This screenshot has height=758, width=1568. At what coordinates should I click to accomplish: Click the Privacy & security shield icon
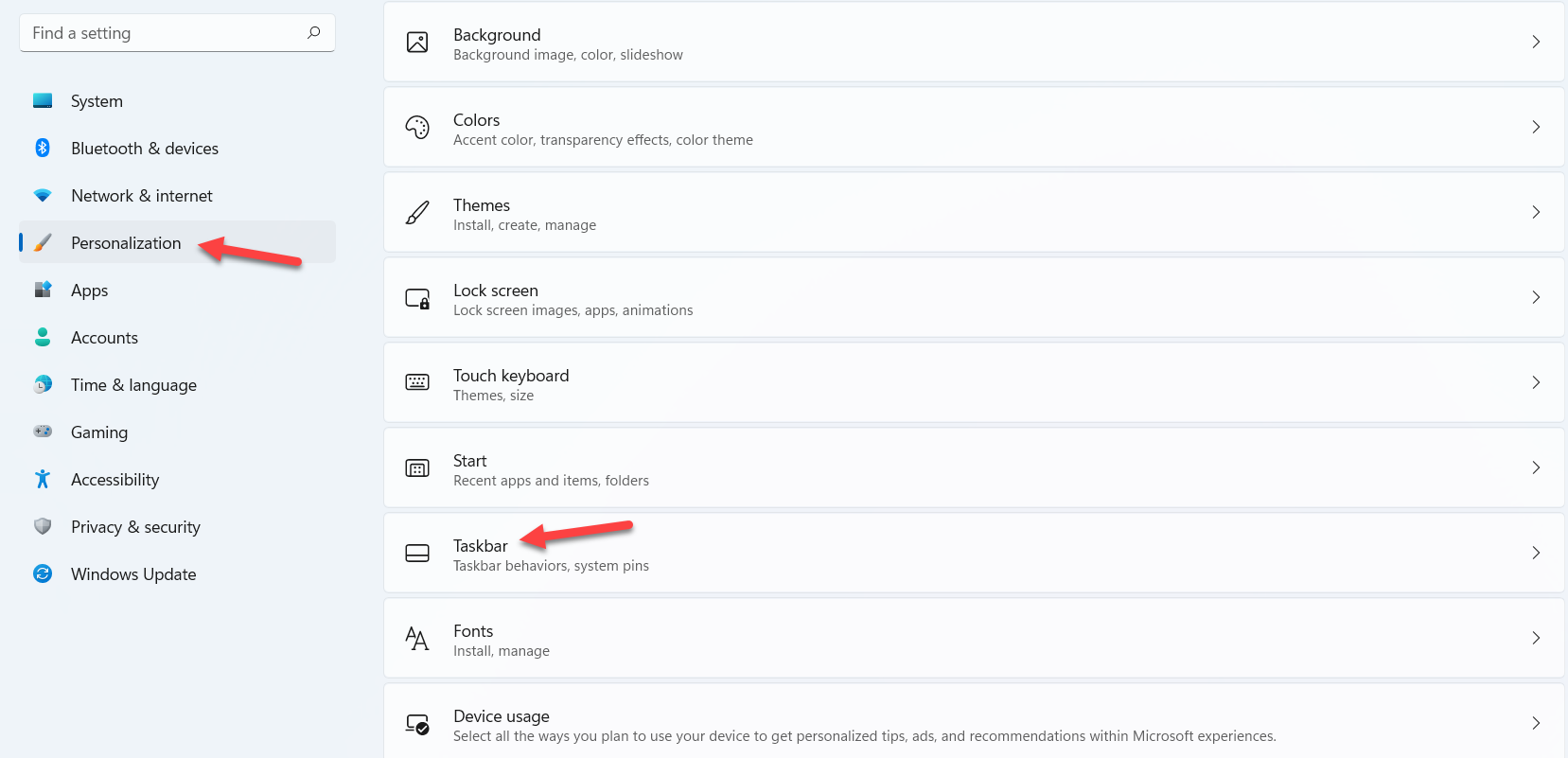(x=43, y=526)
